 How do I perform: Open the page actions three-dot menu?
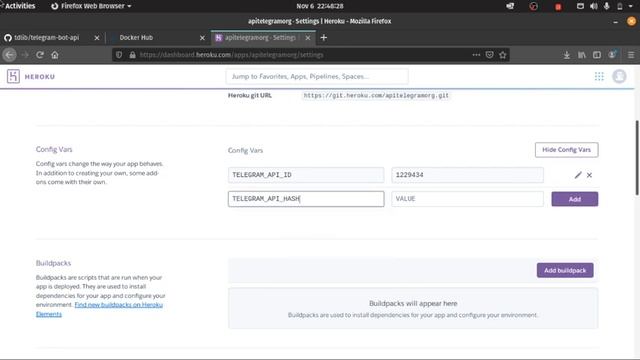tap(476, 55)
